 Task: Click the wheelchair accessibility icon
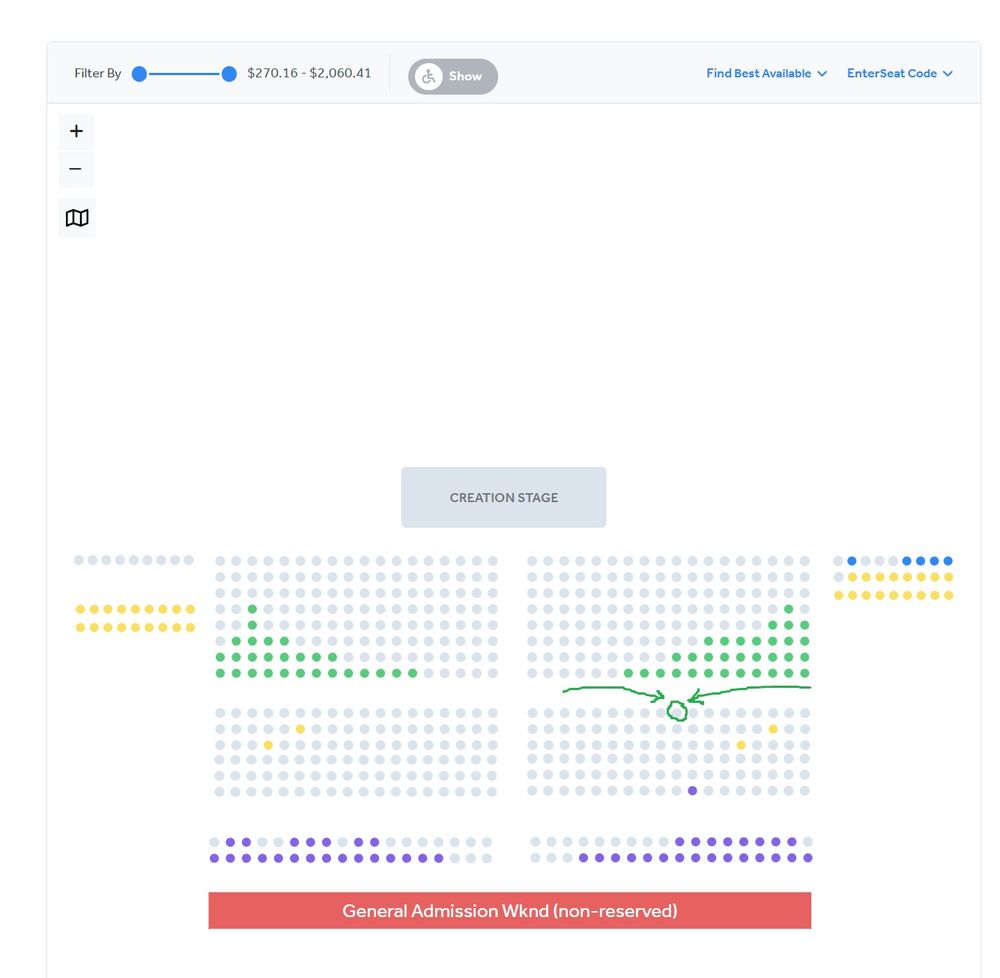427,75
